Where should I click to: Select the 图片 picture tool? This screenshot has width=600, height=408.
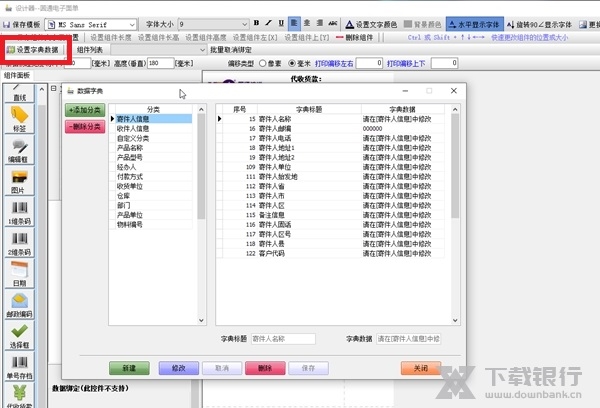[x=20, y=181]
